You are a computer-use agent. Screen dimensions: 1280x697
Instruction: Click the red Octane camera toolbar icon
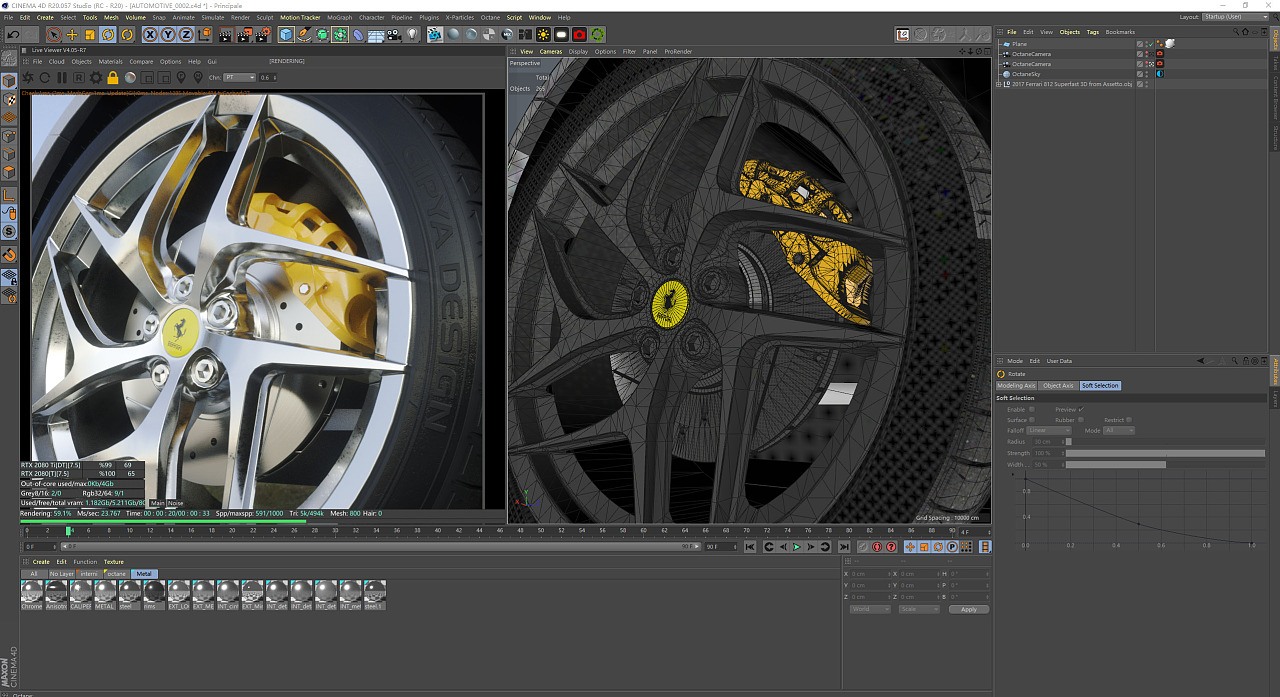pyautogui.click(x=579, y=35)
